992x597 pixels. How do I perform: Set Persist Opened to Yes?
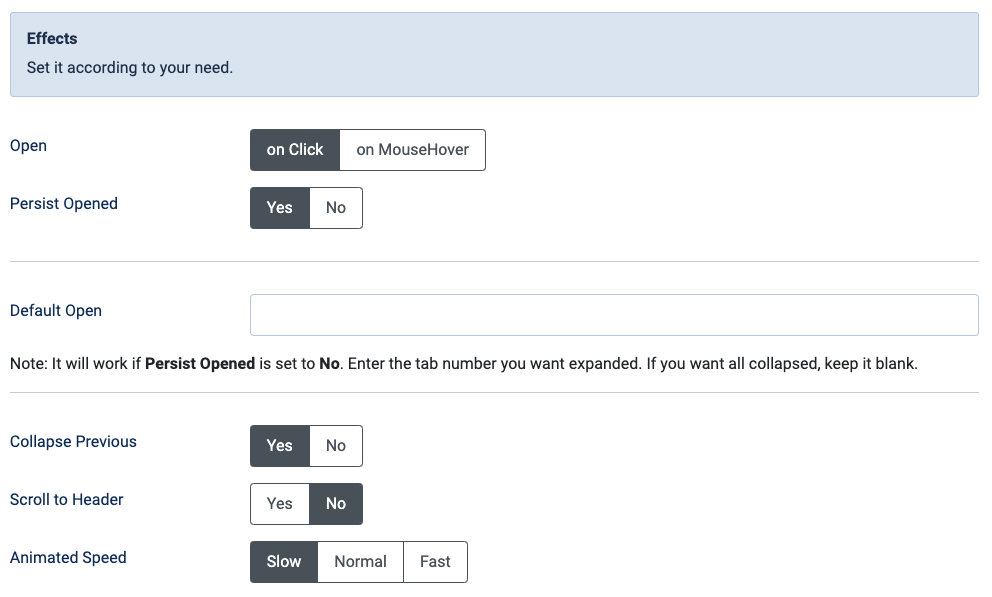pos(280,208)
